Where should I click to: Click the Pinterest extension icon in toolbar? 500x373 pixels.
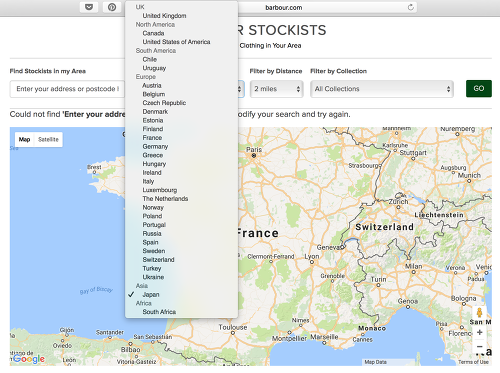[112, 7]
